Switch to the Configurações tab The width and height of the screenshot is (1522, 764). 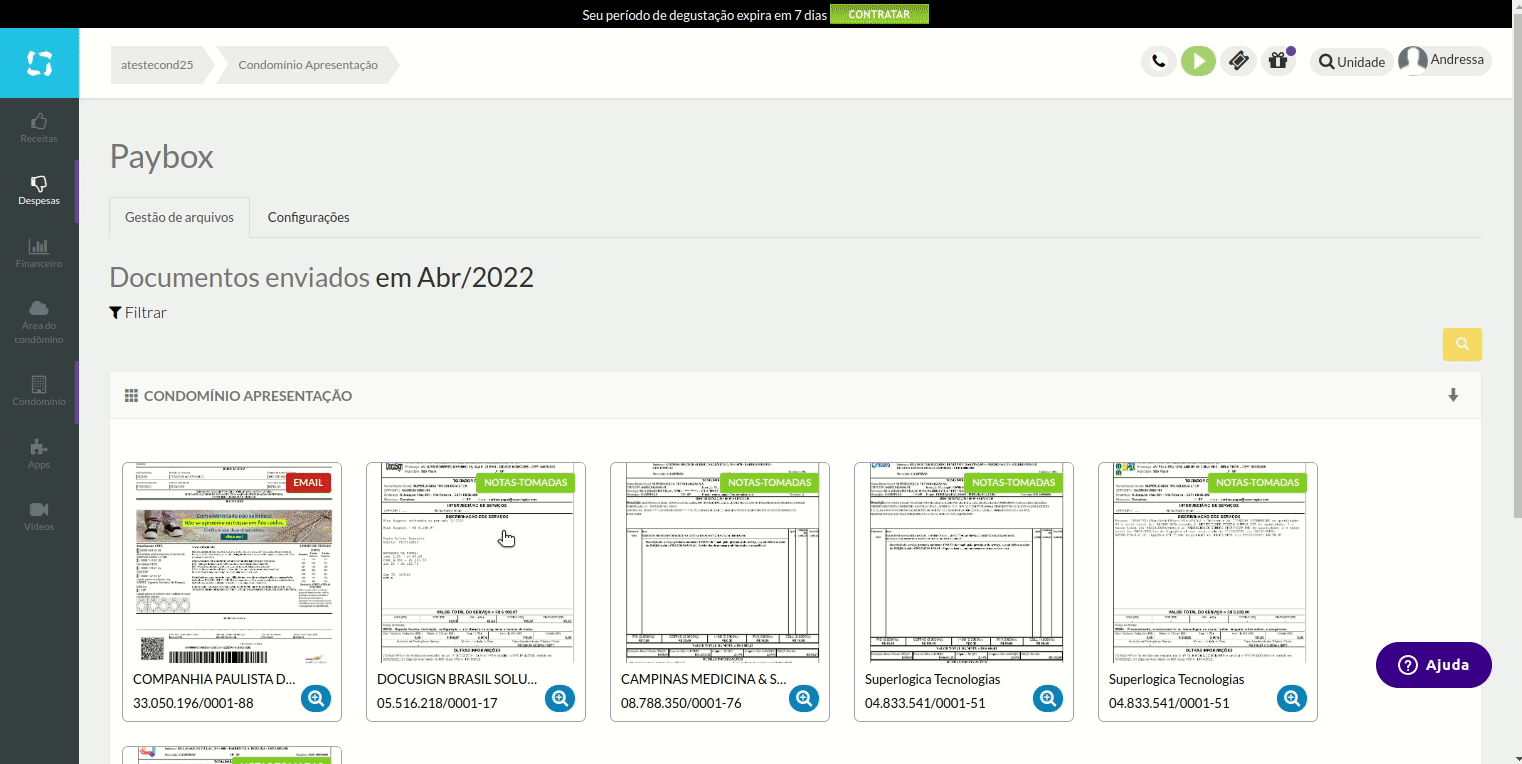pyautogui.click(x=308, y=217)
